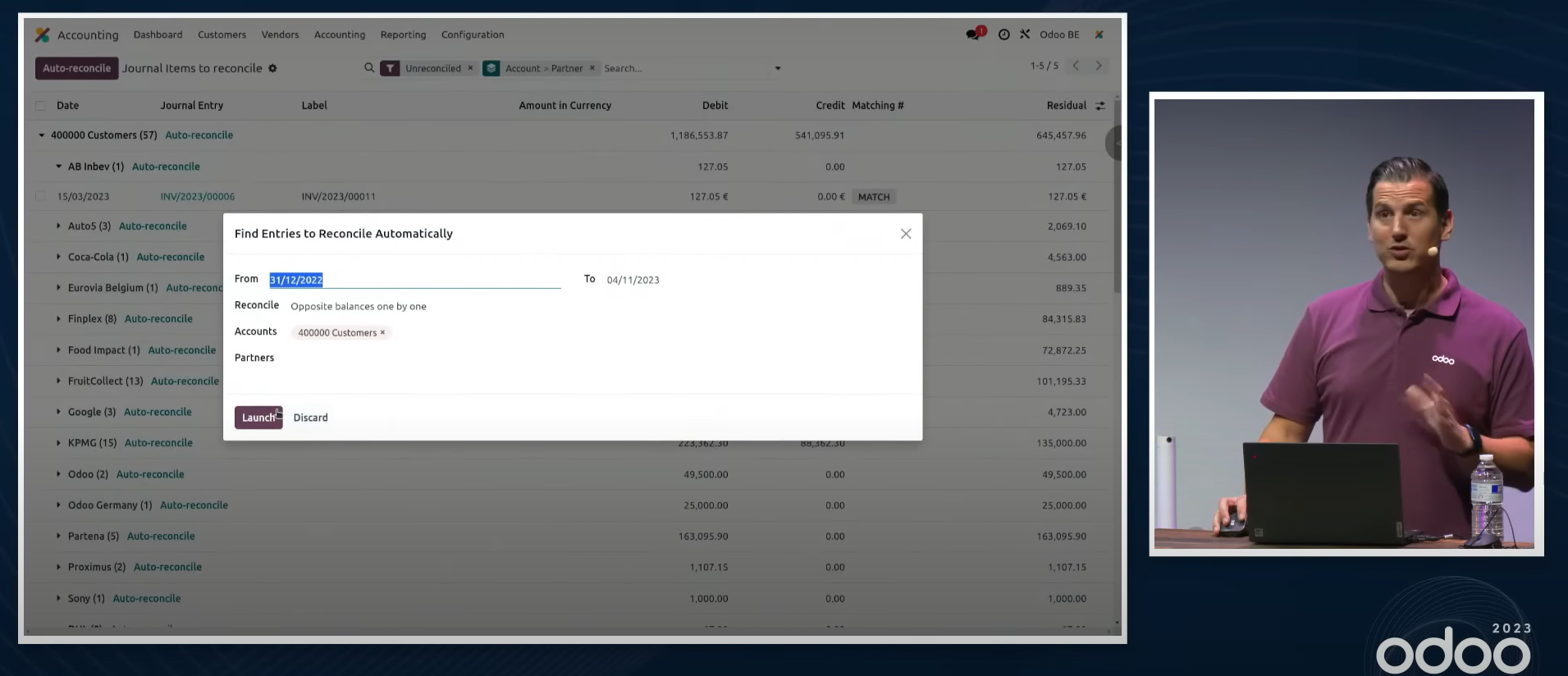Open the Configuration menu
Screen dimensions: 1568x676
click(473, 34)
